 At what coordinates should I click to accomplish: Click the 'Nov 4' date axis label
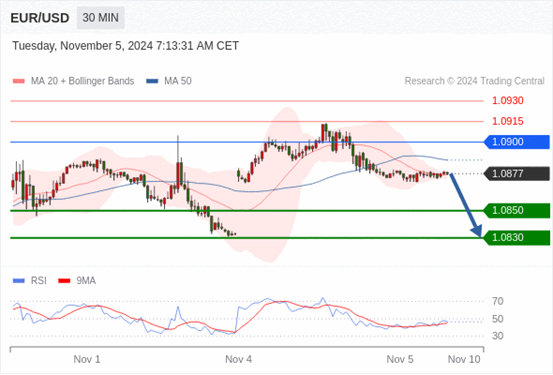[x=238, y=359]
